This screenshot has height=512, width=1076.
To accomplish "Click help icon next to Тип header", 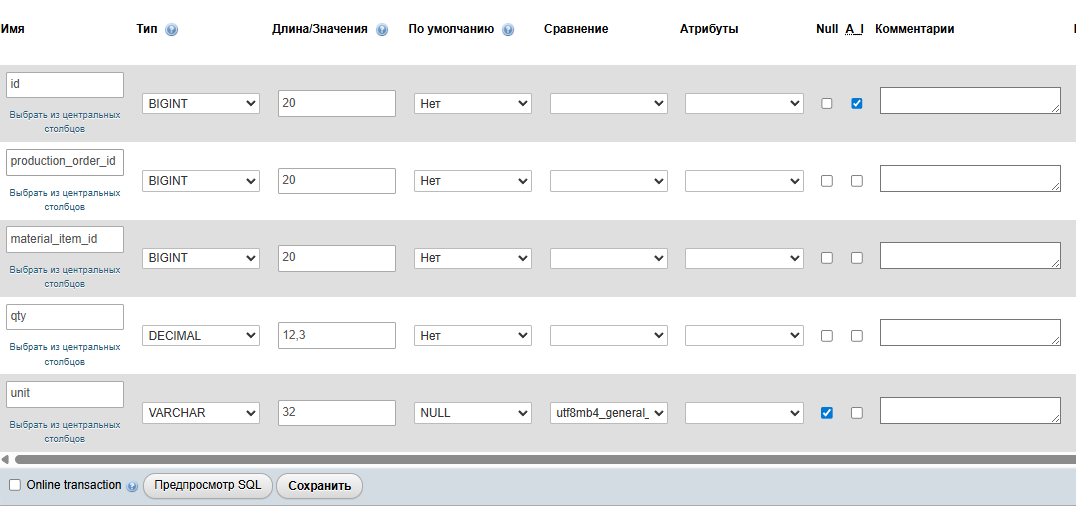I will [171, 30].
